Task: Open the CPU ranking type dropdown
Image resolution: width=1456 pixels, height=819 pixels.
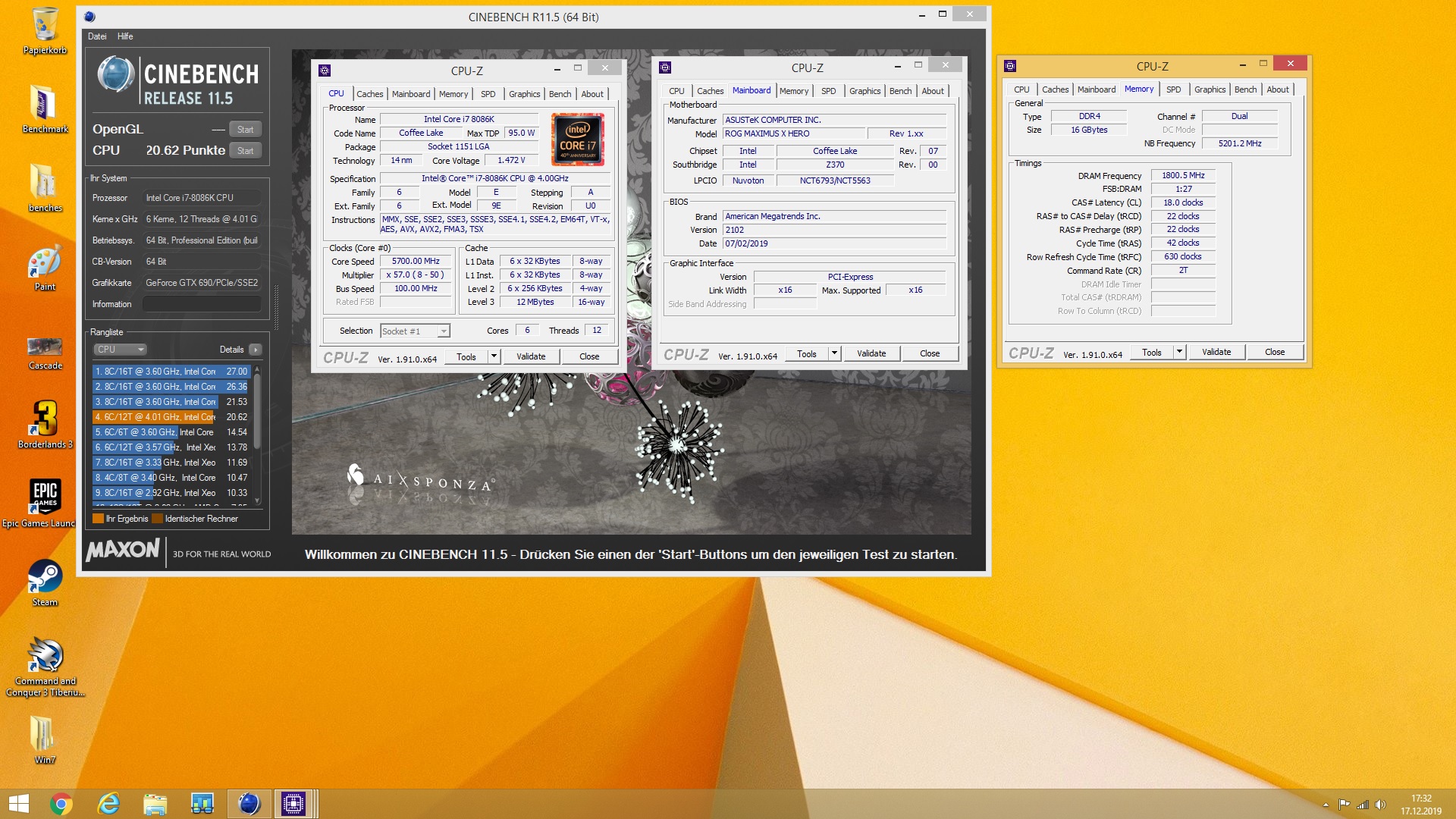Action: tap(121, 350)
